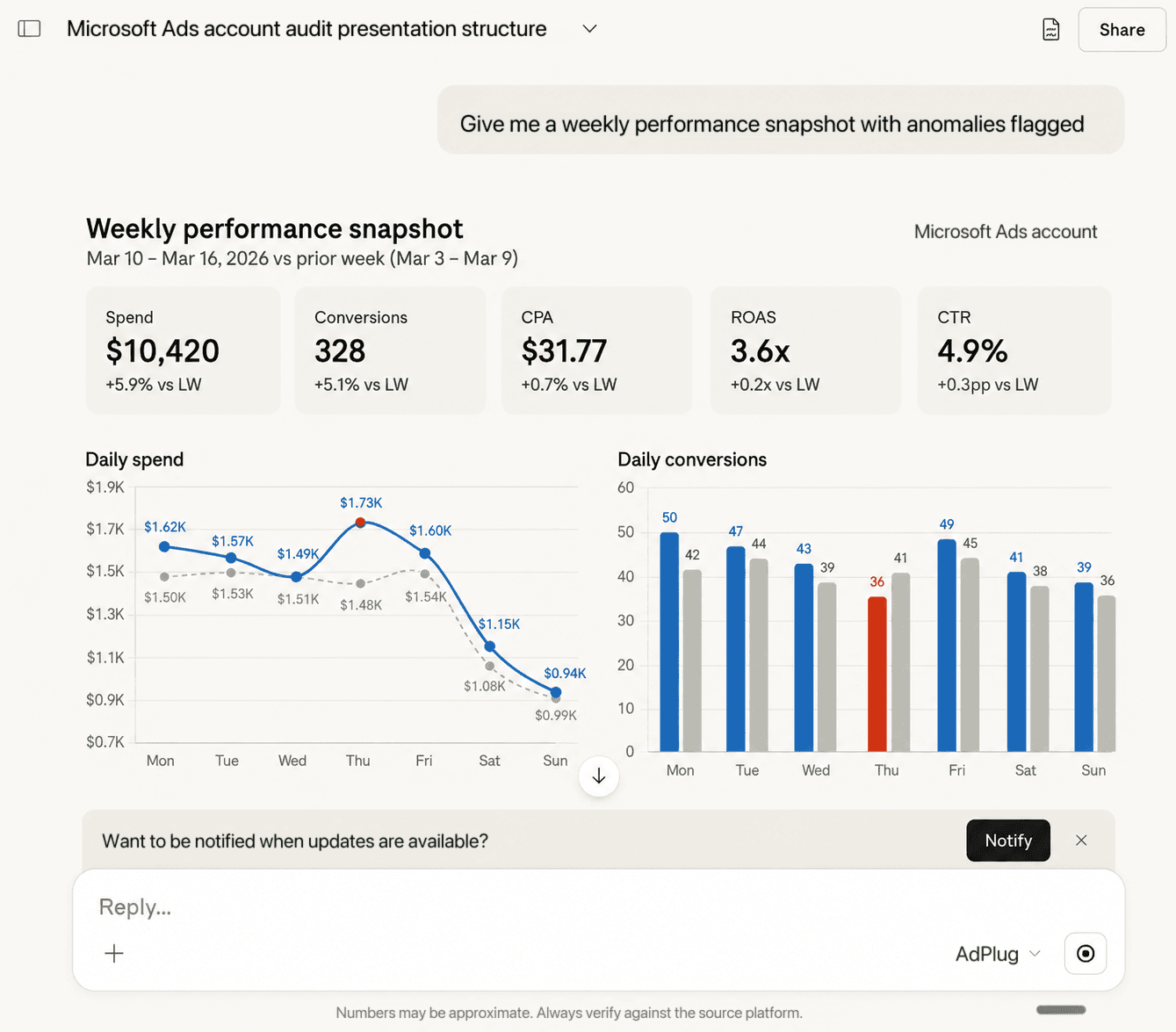
Task: Click the voice record circle button
Action: click(x=1086, y=954)
